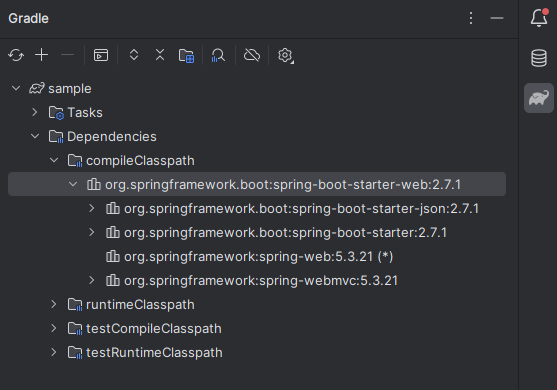Select the Dependencies folder row
The height and width of the screenshot is (390, 557).
click(256, 136)
